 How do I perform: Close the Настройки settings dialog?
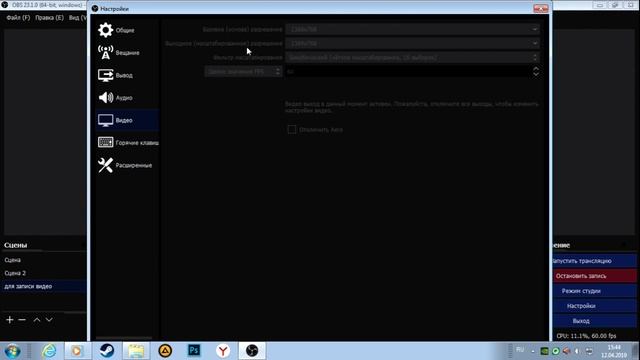click(x=540, y=9)
